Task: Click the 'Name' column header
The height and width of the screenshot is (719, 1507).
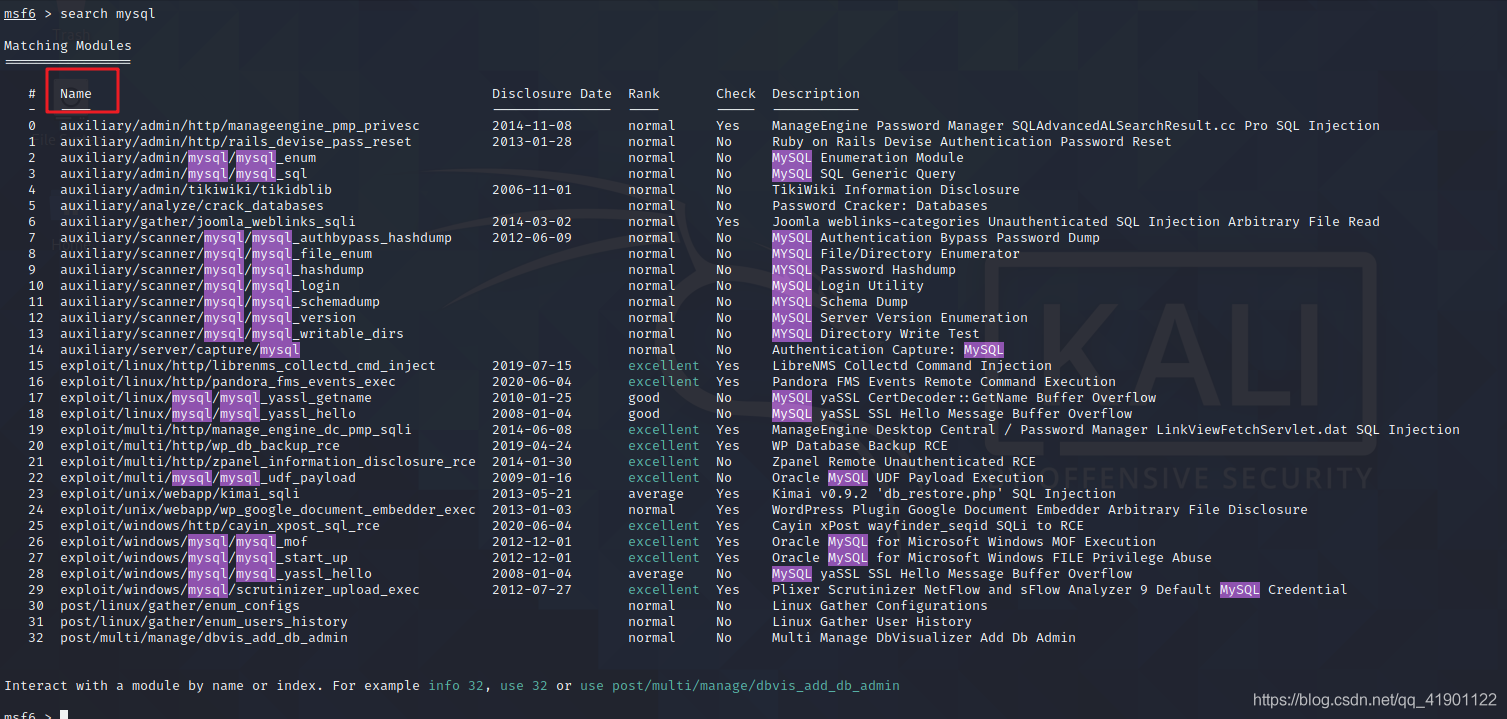Action: (x=76, y=94)
